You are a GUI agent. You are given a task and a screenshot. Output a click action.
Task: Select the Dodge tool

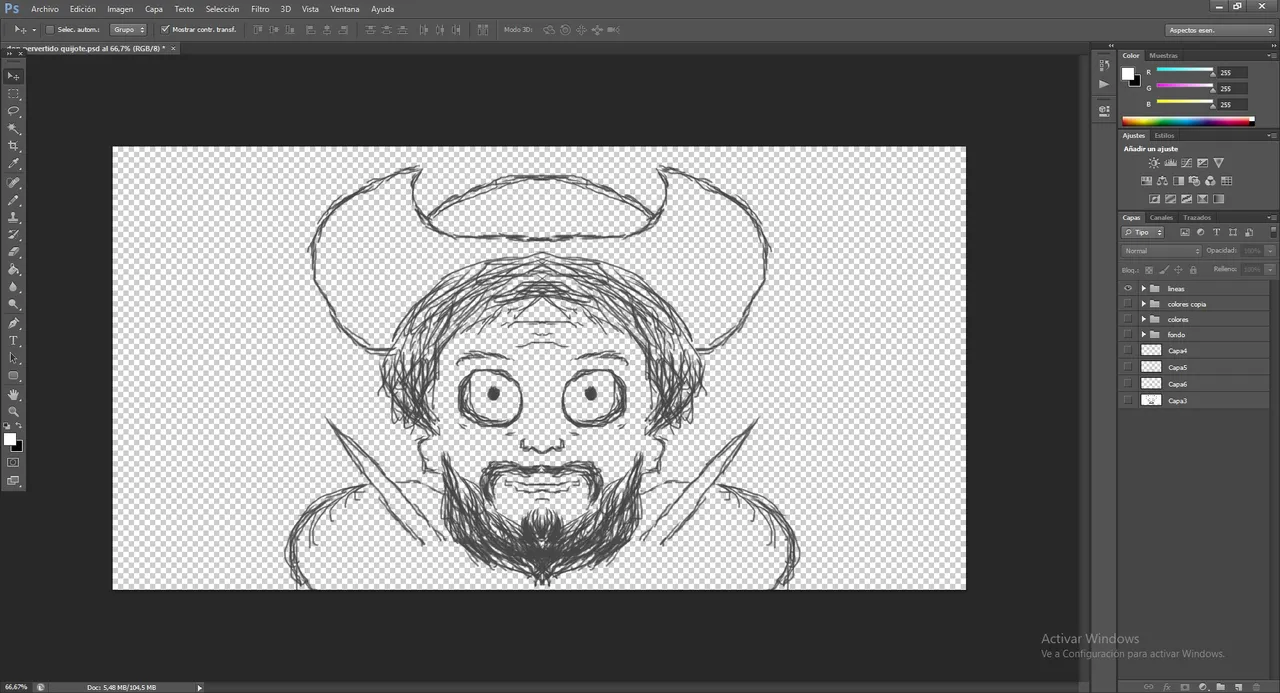pyautogui.click(x=14, y=304)
